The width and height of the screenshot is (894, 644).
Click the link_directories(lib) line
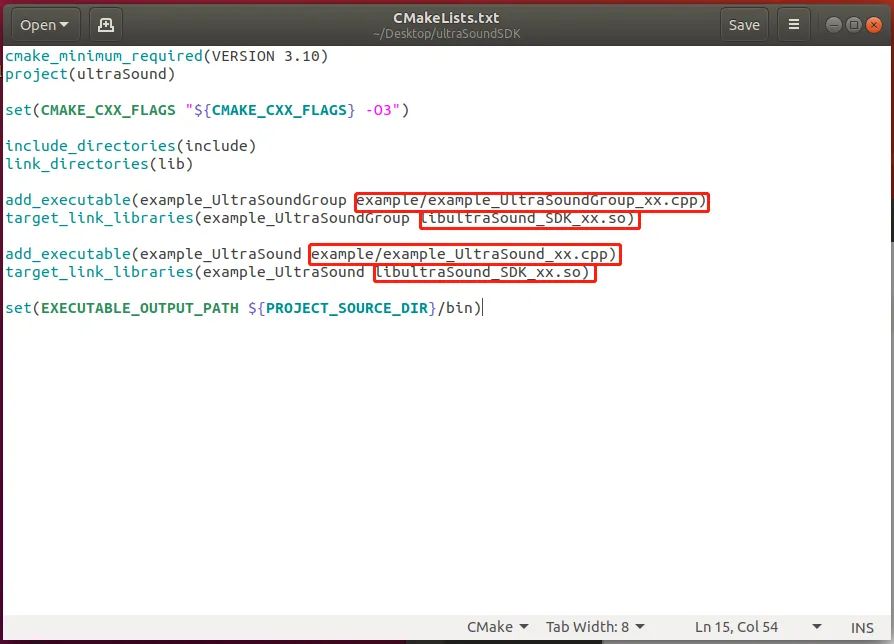click(x=99, y=164)
